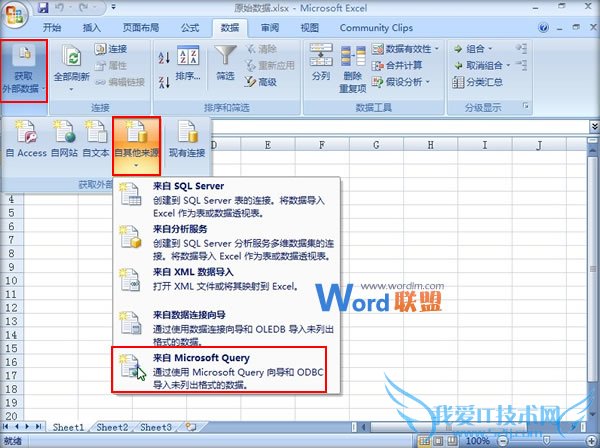The width and height of the screenshot is (600, 448).
Task: Click Subtotal (分类汇总) button
Action: point(477,81)
